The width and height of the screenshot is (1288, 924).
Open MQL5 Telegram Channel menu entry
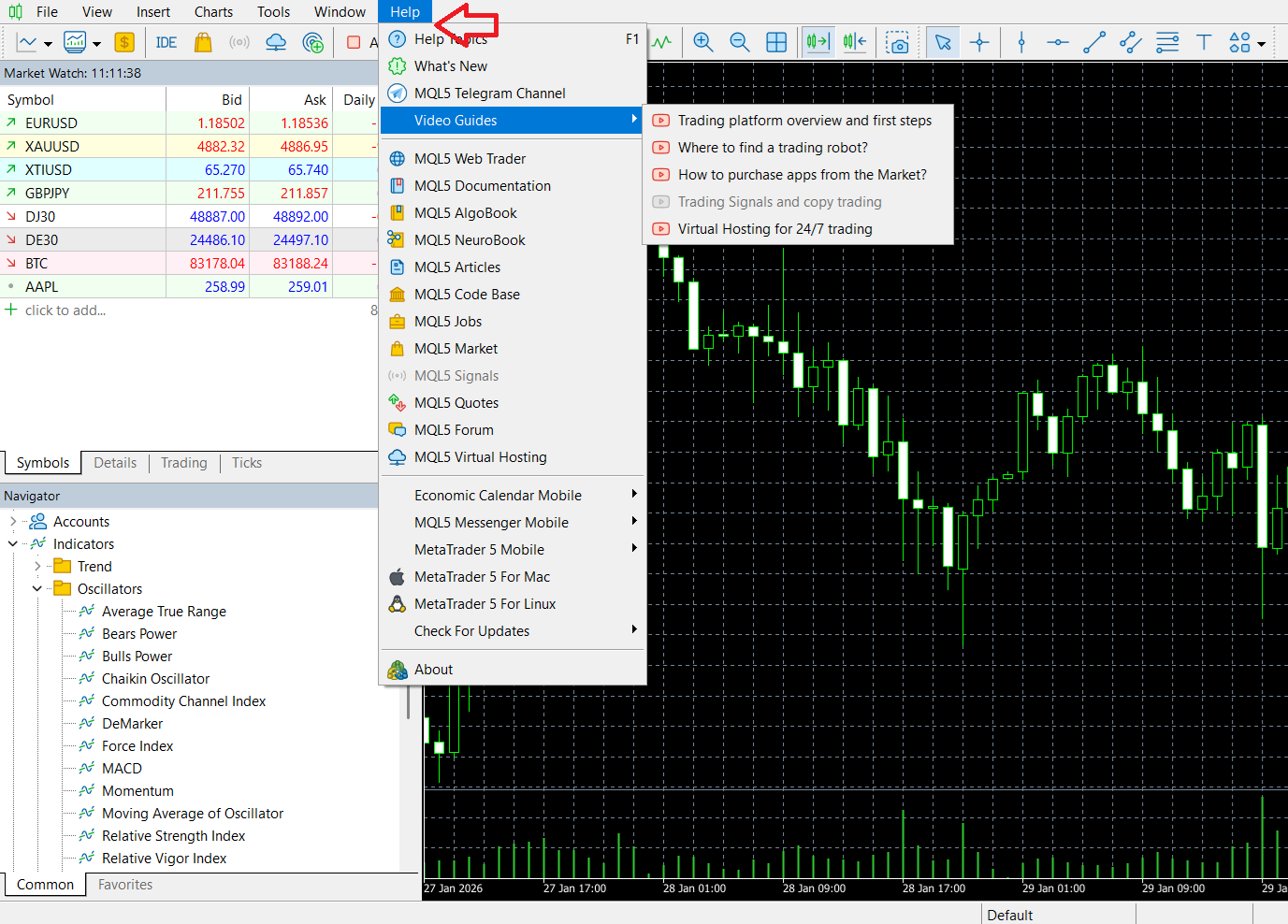[x=513, y=94]
